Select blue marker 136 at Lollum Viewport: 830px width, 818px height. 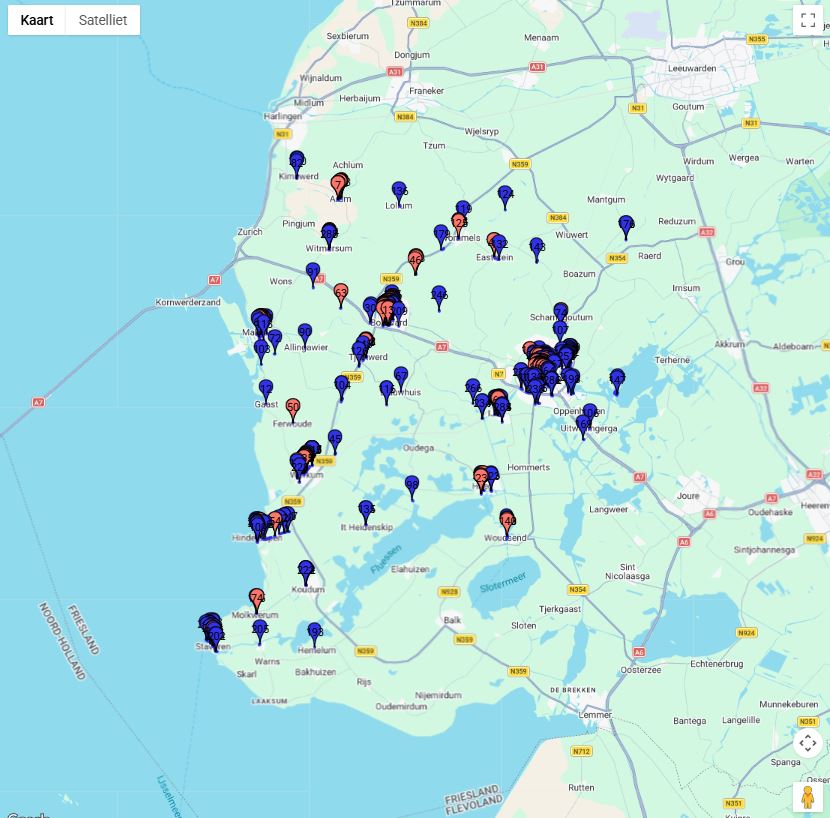[x=399, y=192]
